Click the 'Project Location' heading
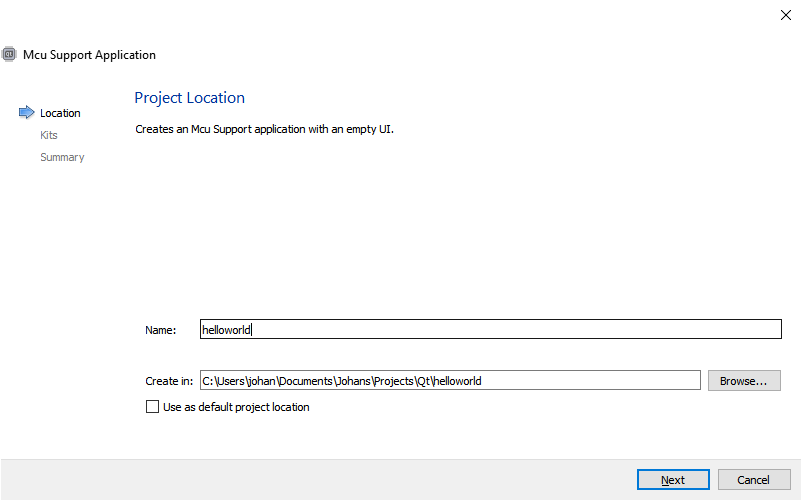Screen dimensions: 802x501 tap(189, 98)
